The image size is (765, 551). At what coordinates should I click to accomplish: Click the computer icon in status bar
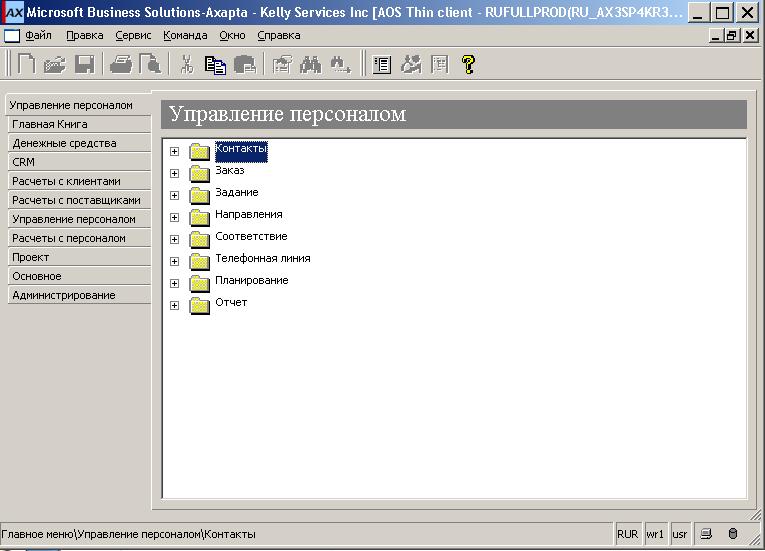[706, 534]
